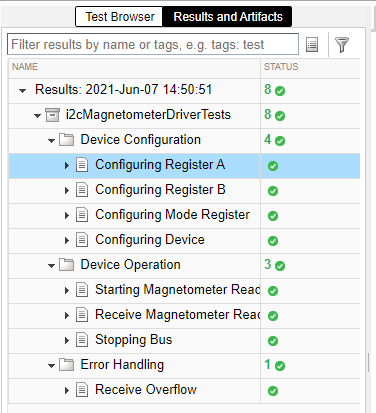
Task: Select the Error Handling row
Action: click(x=184, y=366)
